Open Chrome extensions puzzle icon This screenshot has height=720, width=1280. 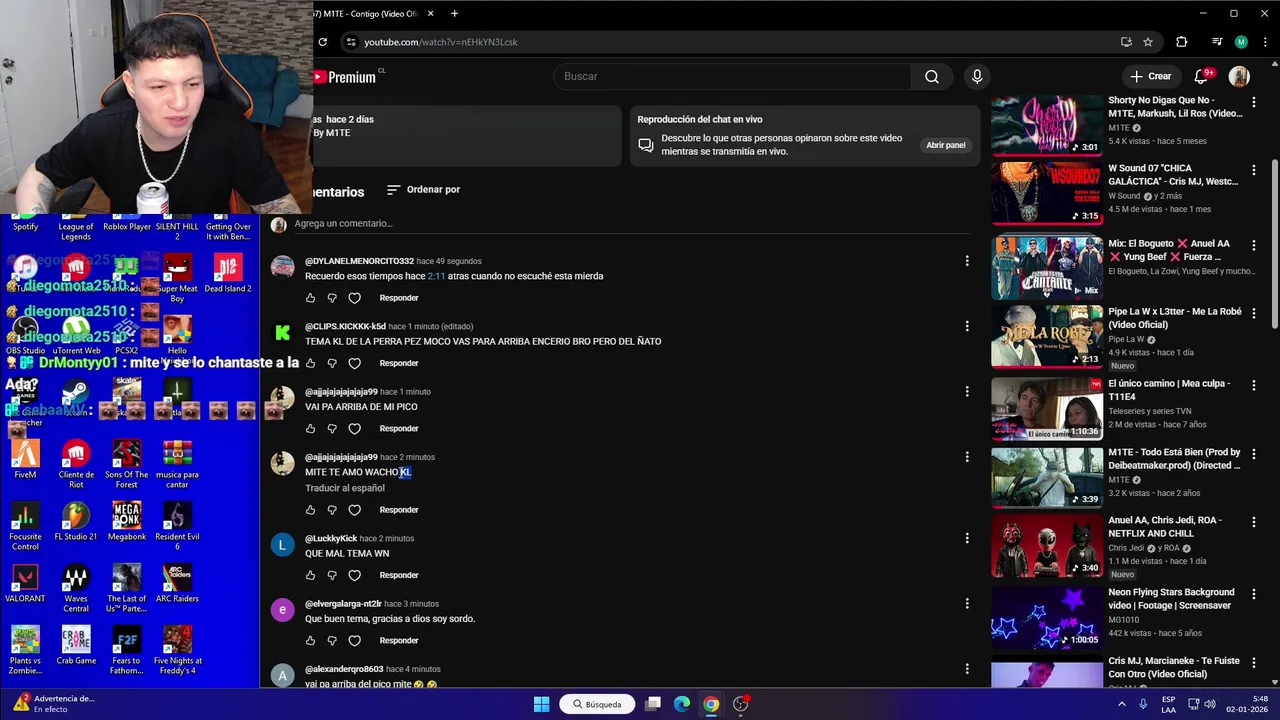tap(1182, 42)
